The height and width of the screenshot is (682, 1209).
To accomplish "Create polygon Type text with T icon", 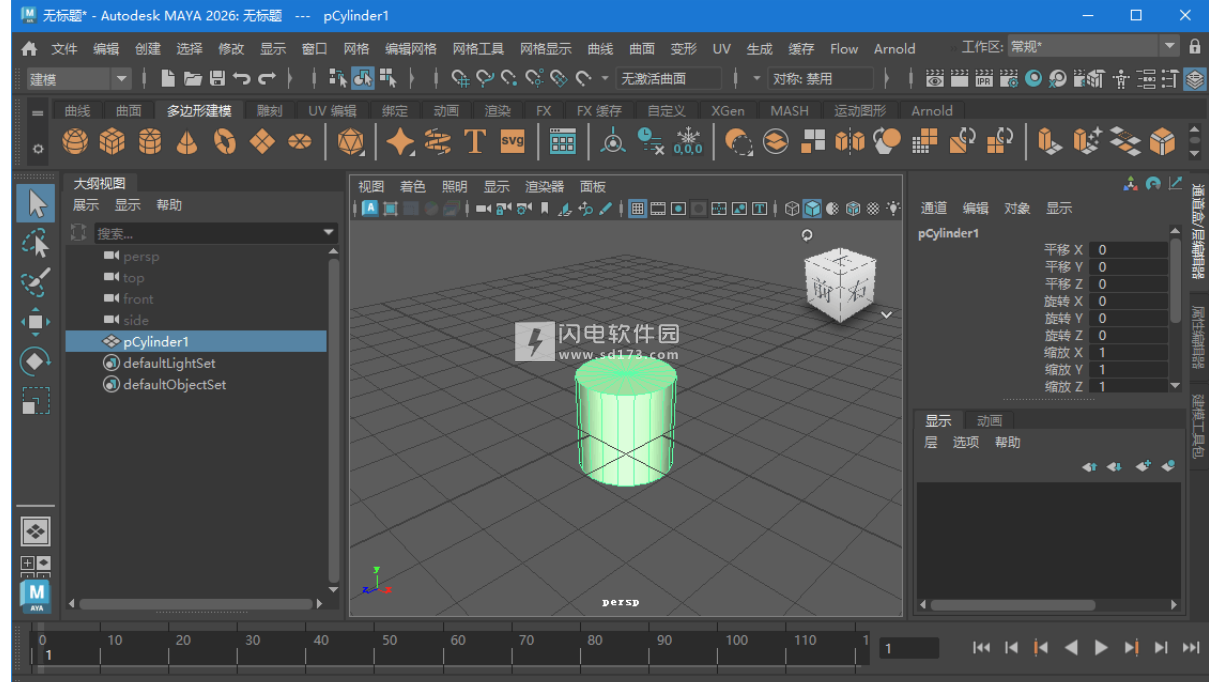I will (475, 143).
